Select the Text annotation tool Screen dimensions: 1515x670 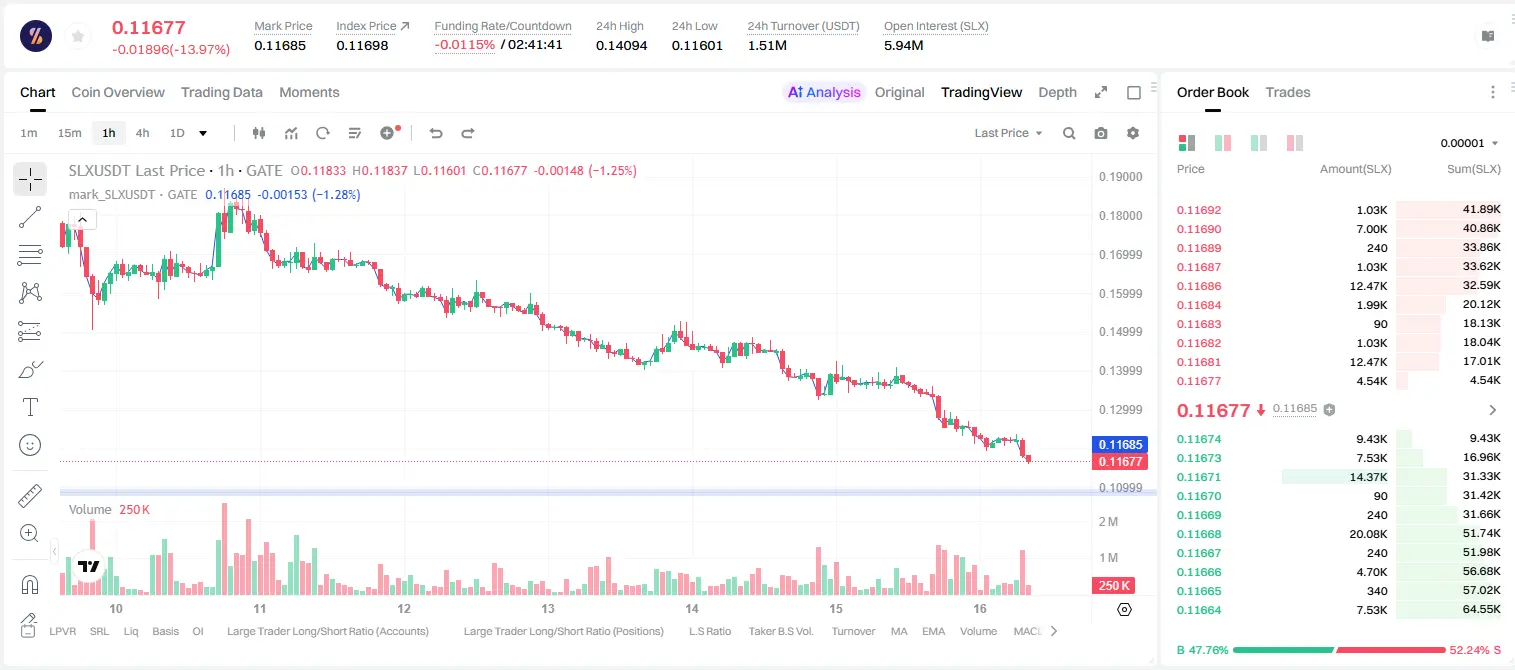[30, 407]
